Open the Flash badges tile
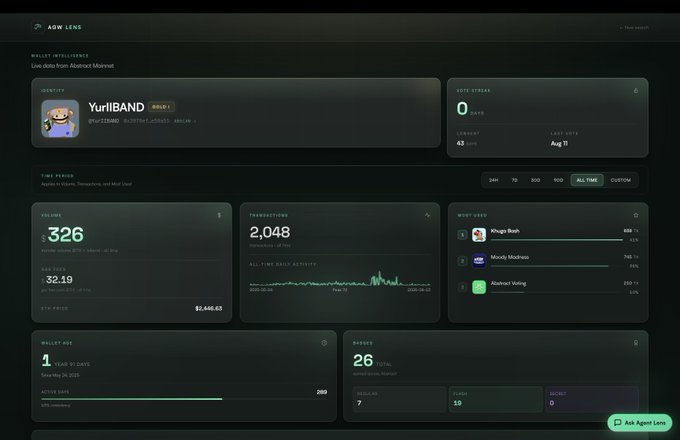Screen dimensions: 680x440 click(496, 399)
